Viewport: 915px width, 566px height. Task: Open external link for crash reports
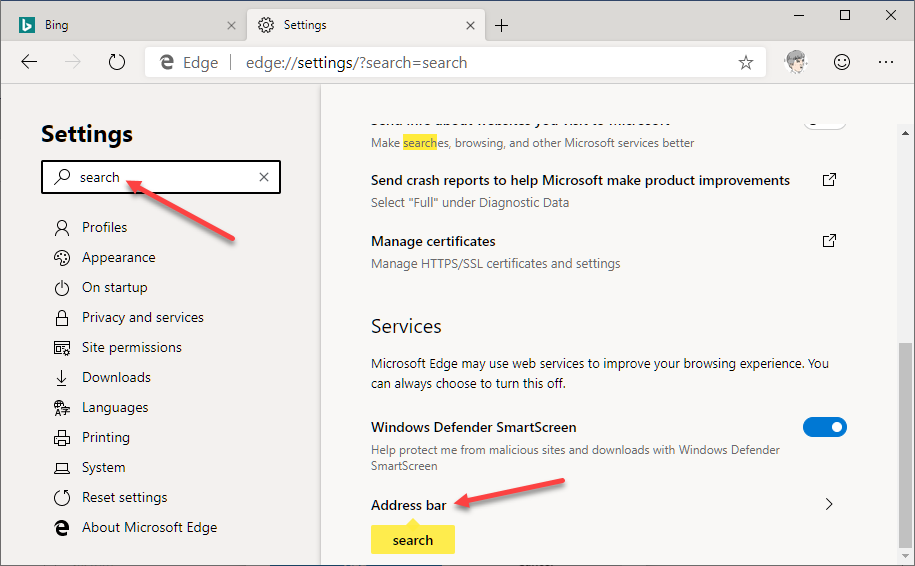(829, 180)
